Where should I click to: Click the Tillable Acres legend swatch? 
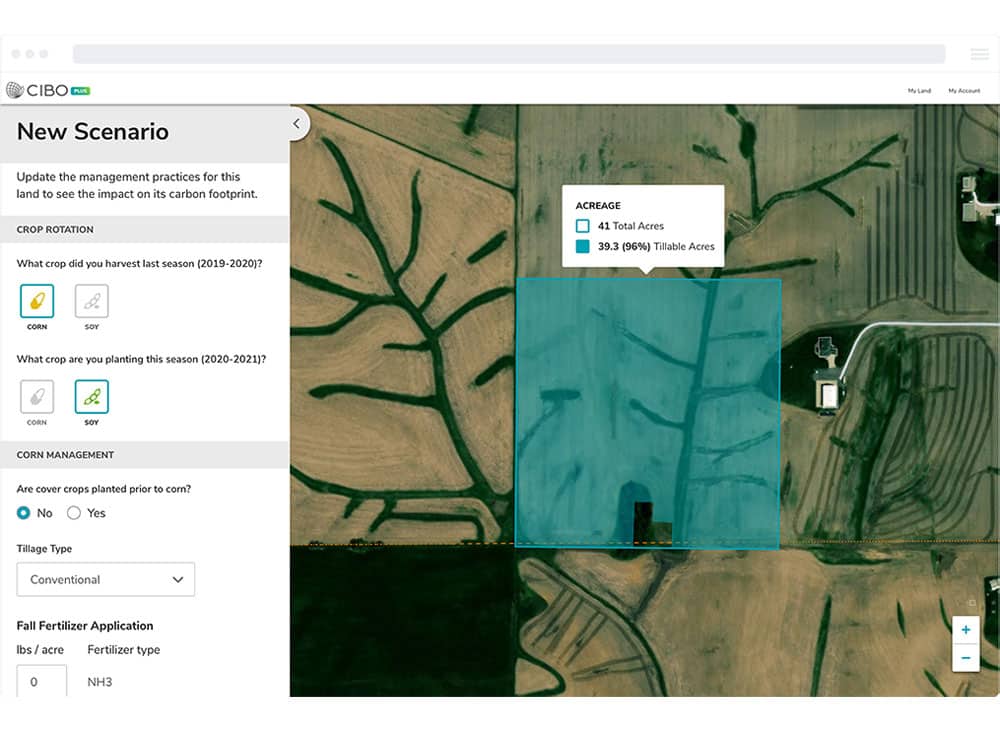point(582,246)
